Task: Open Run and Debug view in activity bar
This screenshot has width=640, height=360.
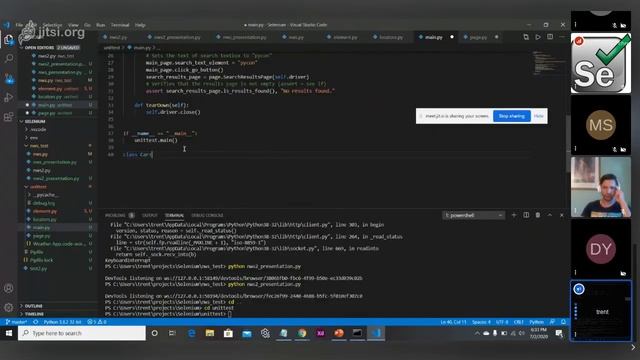Action: click(x=9, y=98)
